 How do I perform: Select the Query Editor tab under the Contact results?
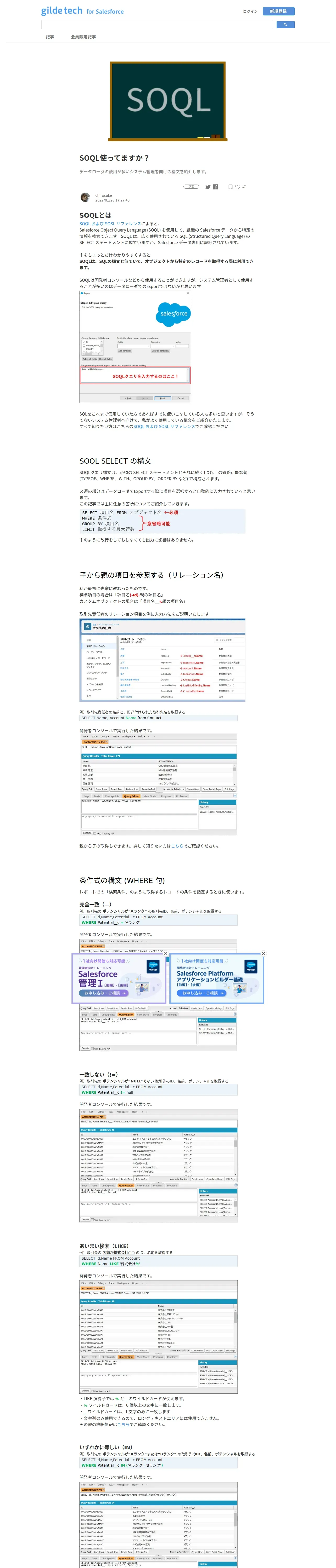coord(132,796)
